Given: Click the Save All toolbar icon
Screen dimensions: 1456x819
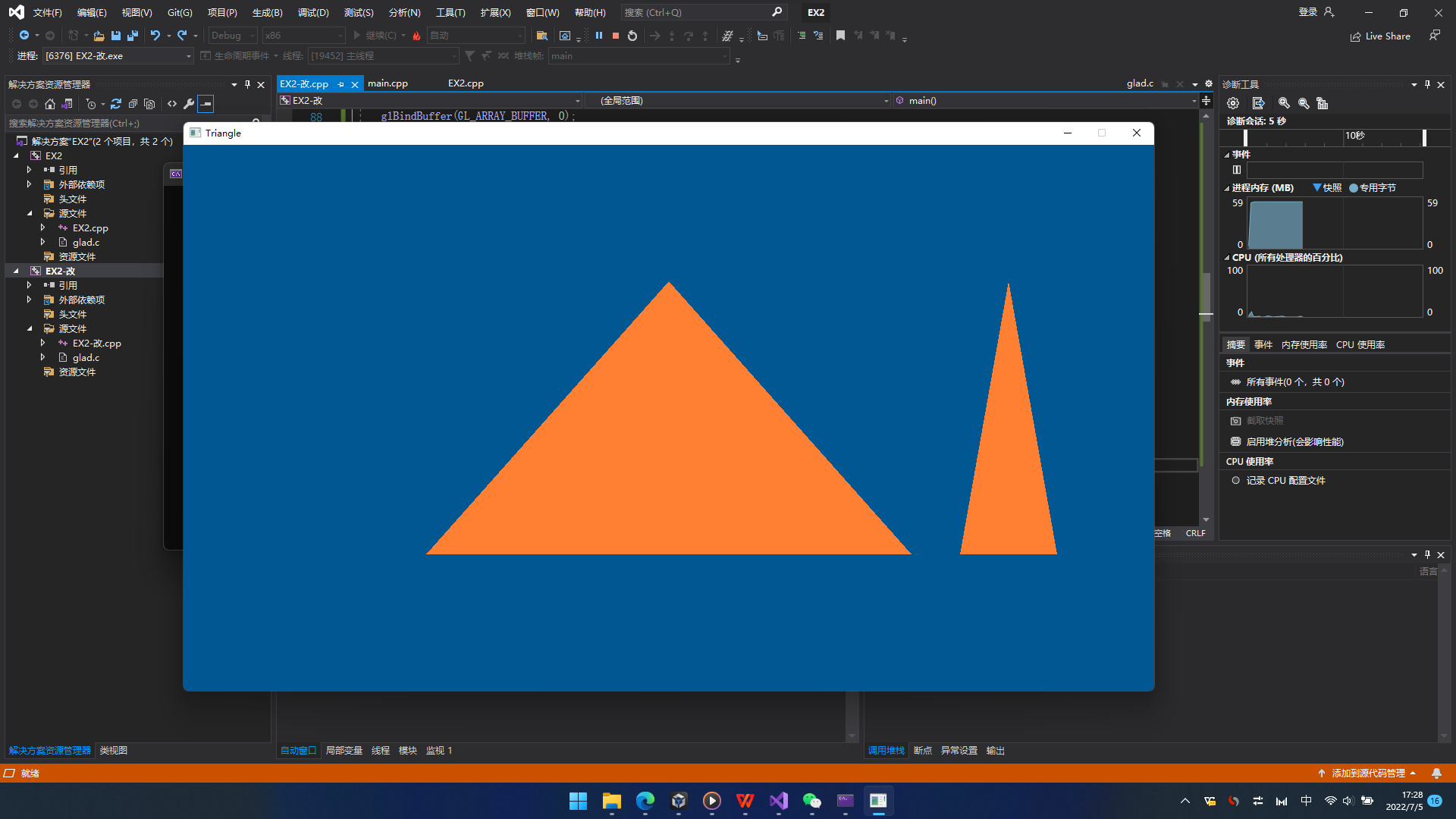Looking at the screenshot, I should (x=133, y=36).
